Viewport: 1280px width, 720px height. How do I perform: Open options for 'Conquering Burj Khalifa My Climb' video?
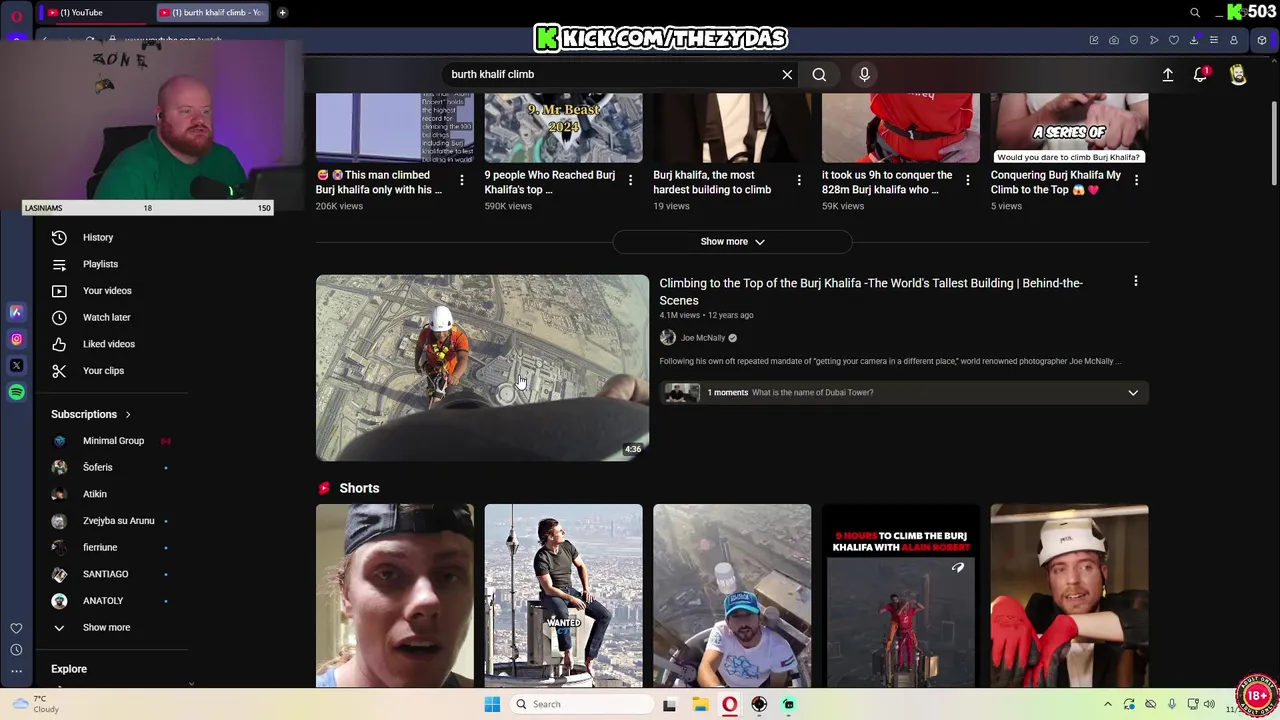1136,180
